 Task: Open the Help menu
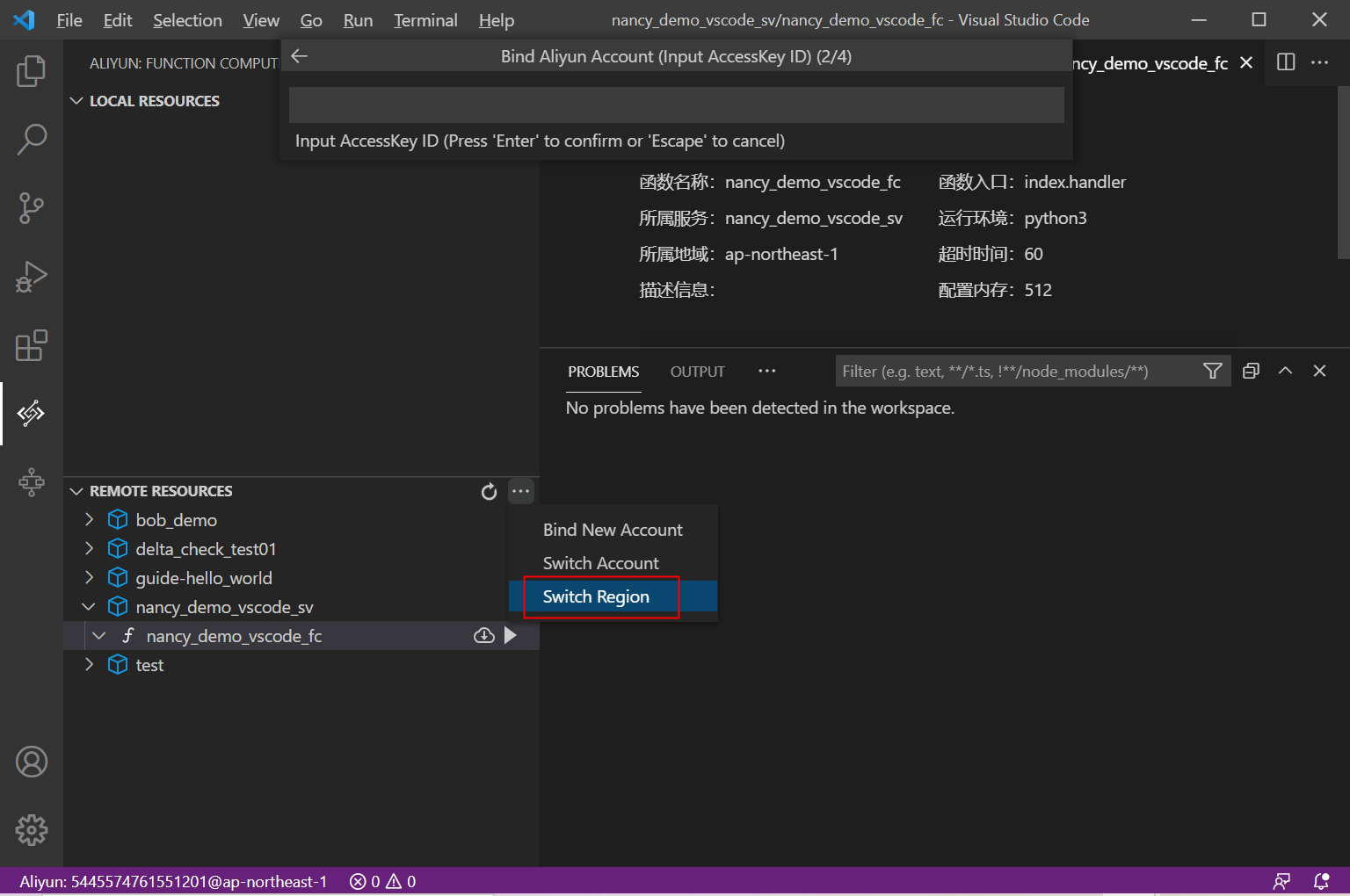(497, 20)
